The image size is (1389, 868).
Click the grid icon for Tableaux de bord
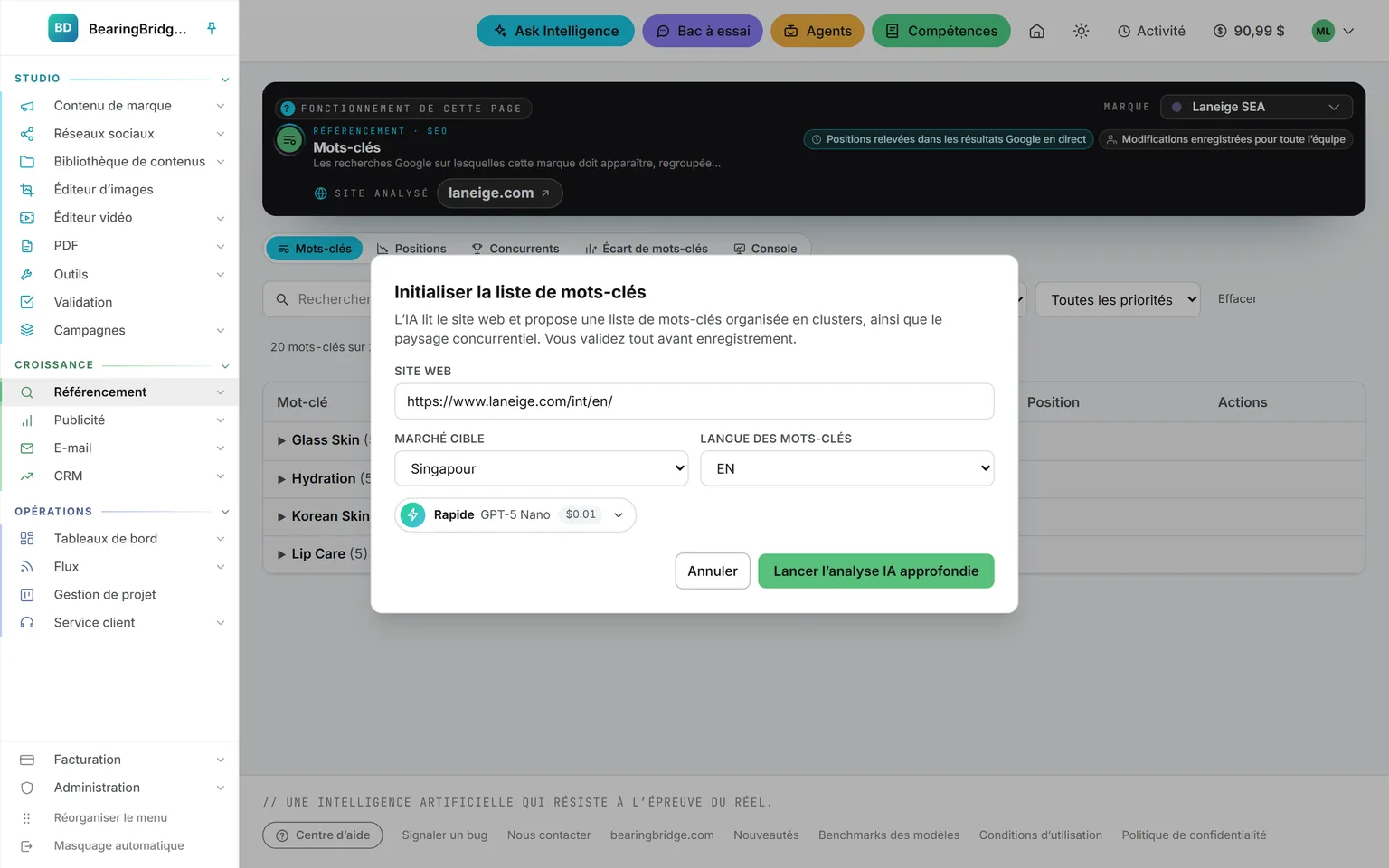pyautogui.click(x=27, y=539)
